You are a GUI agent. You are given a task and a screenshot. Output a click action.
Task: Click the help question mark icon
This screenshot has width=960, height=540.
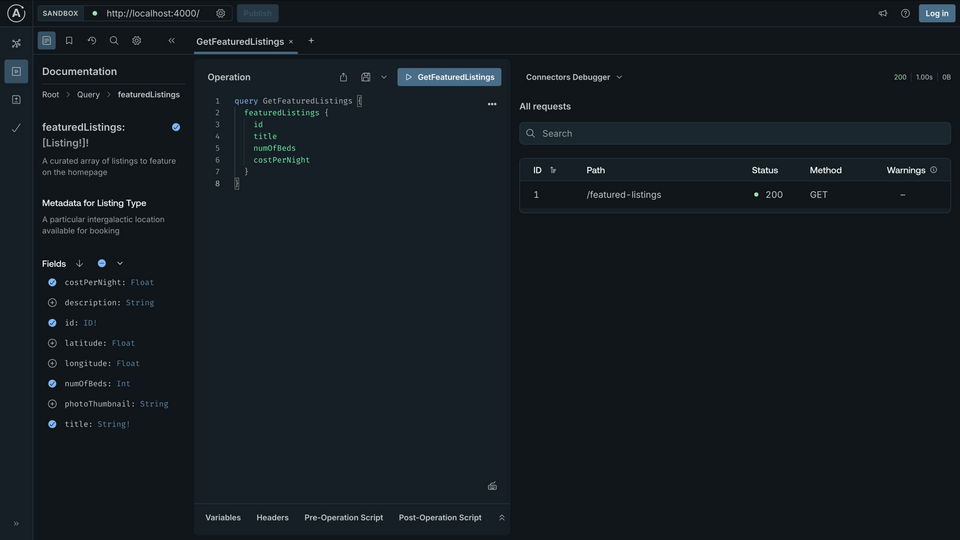[x=905, y=13]
